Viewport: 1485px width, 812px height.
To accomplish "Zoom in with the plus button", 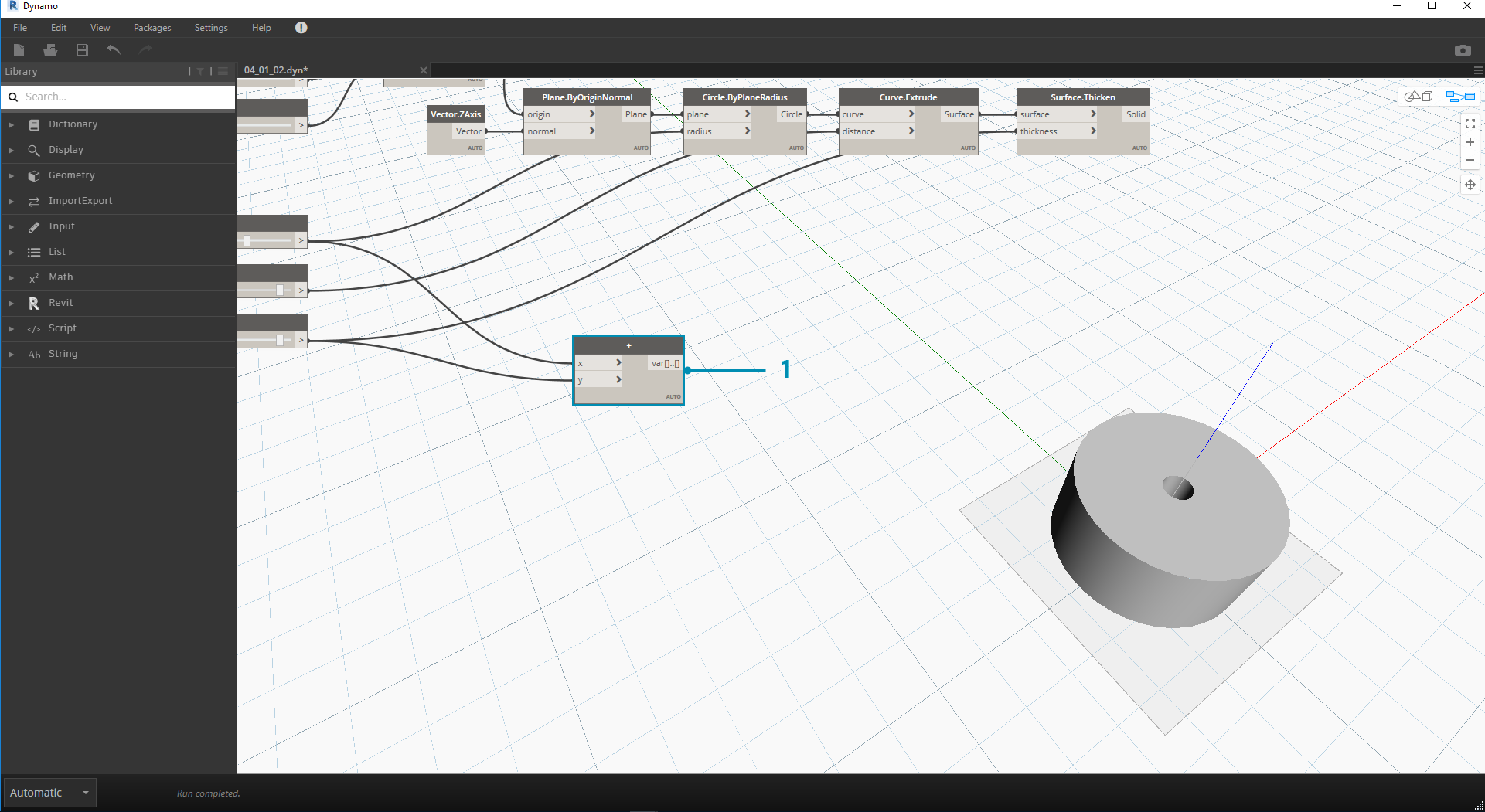I will tap(1470, 142).
